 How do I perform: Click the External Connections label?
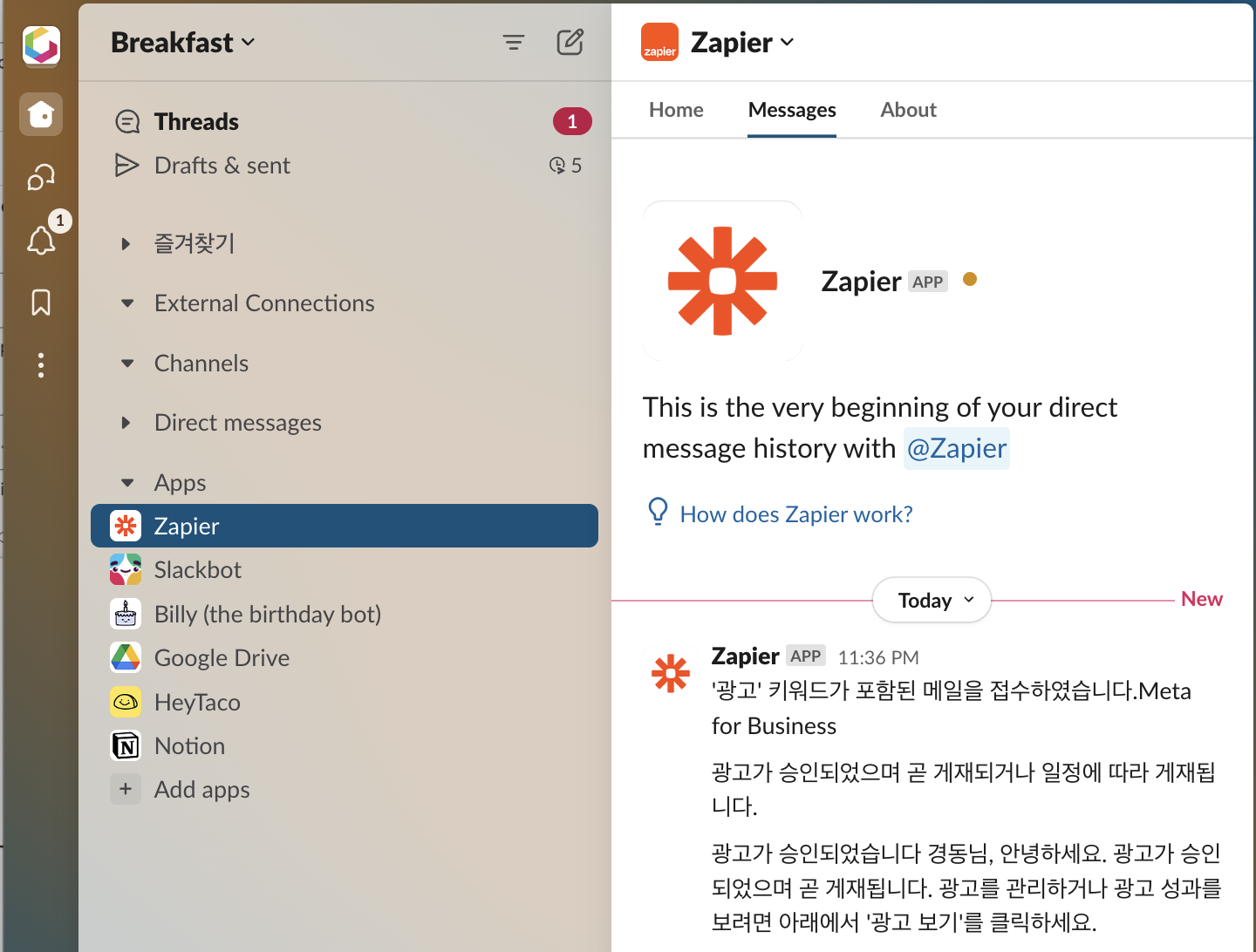click(264, 303)
